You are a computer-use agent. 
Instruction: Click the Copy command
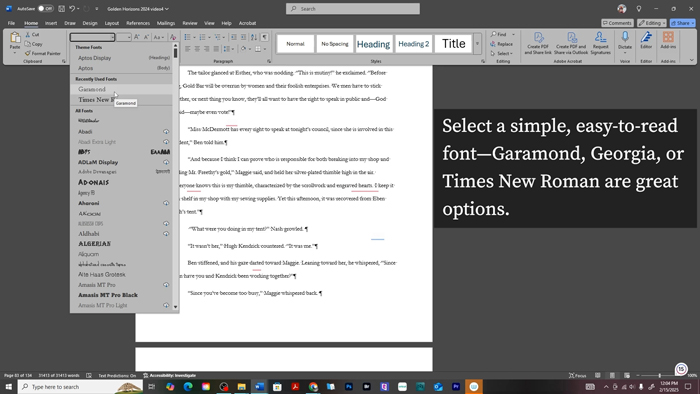pos(34,44)
